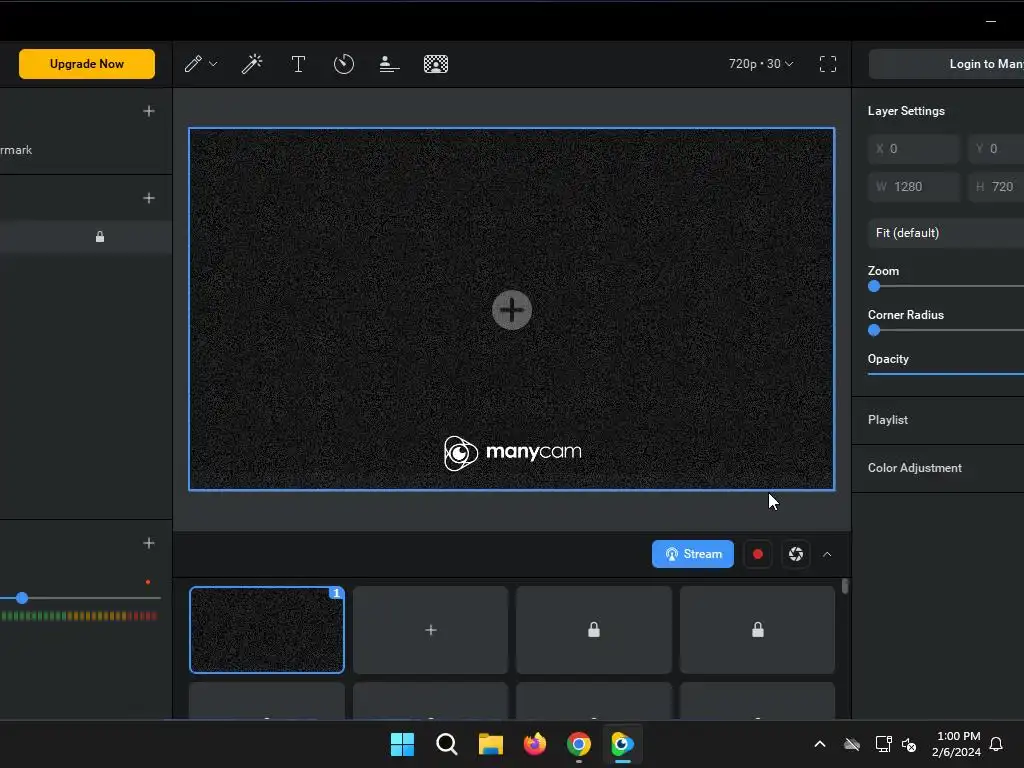Add a new preset in slot two
This screenshot has height=768, width=1024.
[x=430, y=630]
